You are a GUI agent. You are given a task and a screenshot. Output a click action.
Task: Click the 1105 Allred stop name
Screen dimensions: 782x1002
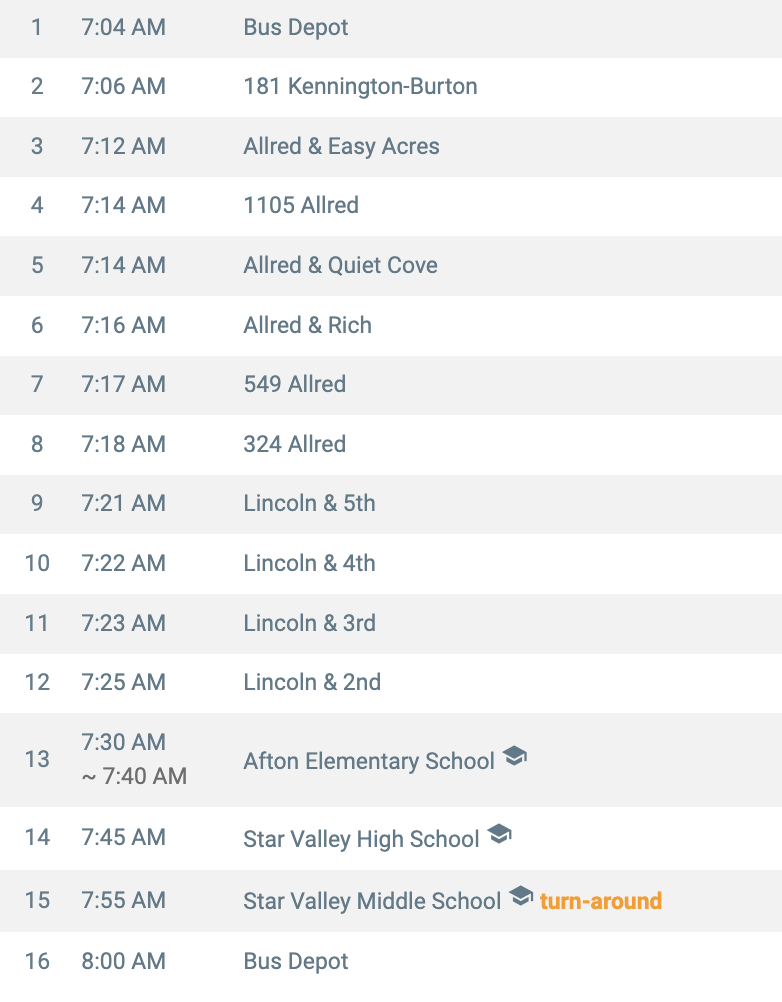click(x=301, y=206)
